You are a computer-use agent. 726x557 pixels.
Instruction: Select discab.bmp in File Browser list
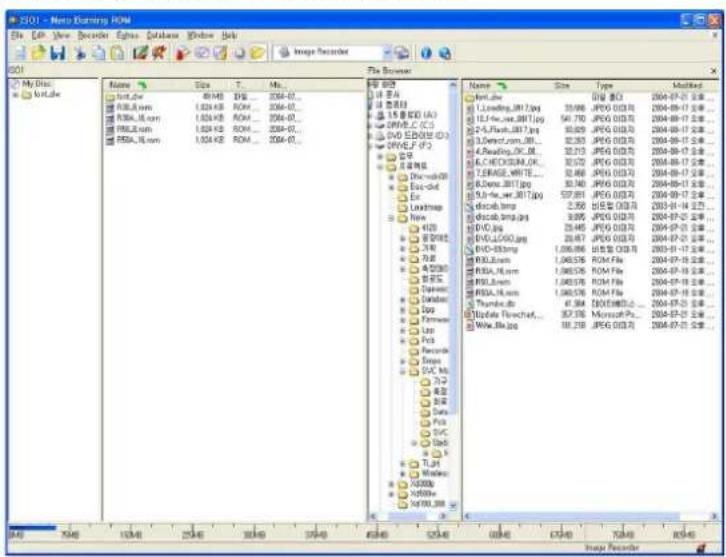point(491,206)
